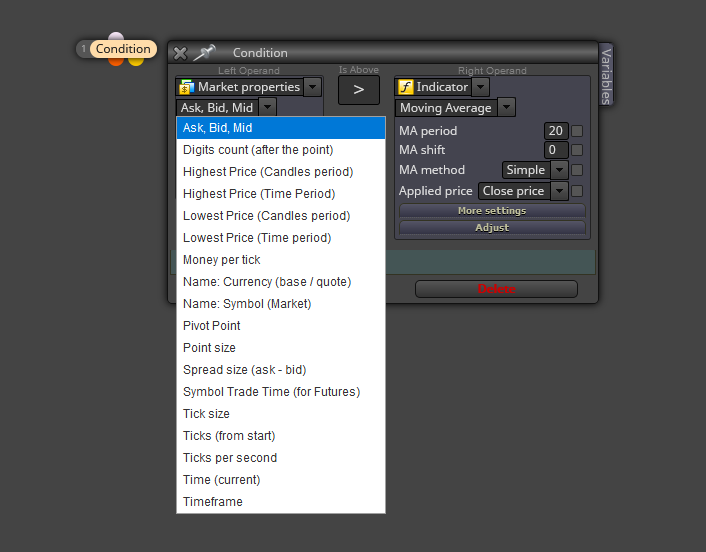Choose Tick size option

coord(281,414)
